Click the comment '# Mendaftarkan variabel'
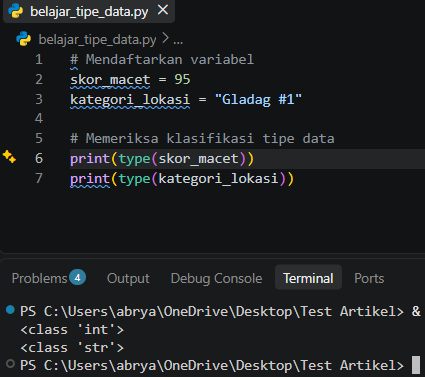Viewport: 425px width, 377px height. coord(162,60)
